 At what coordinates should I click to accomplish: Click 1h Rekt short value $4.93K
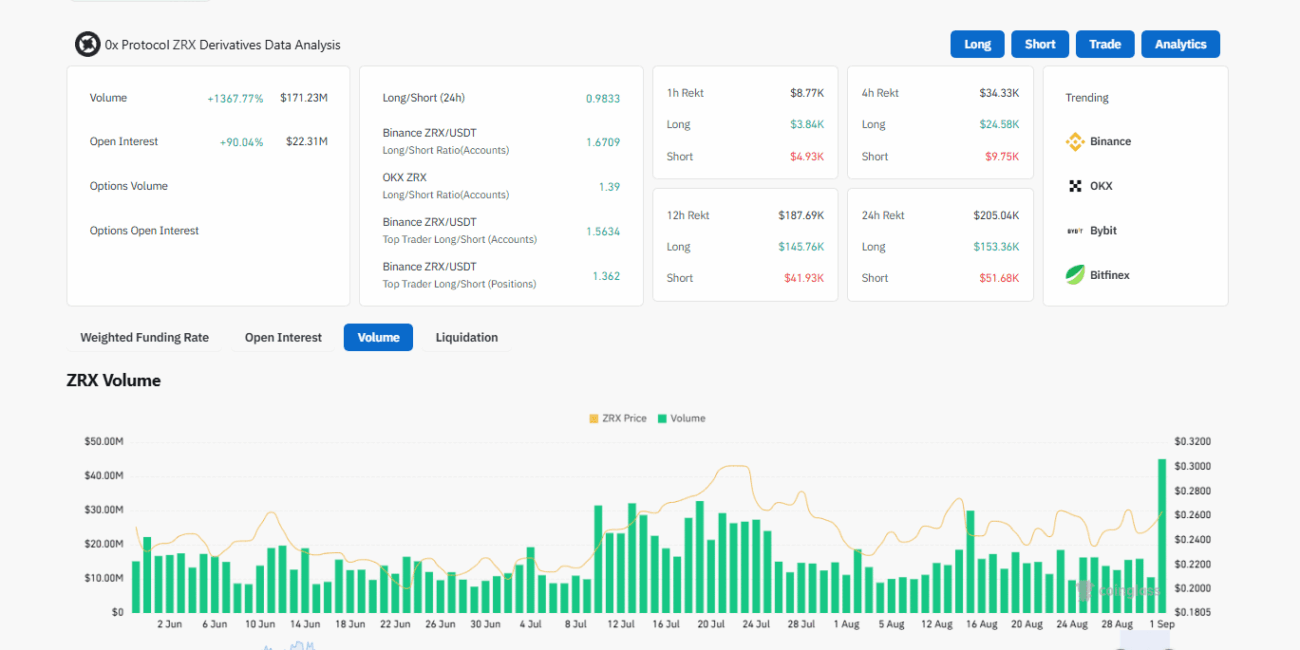pyautogui.click(x=807, y=157)
